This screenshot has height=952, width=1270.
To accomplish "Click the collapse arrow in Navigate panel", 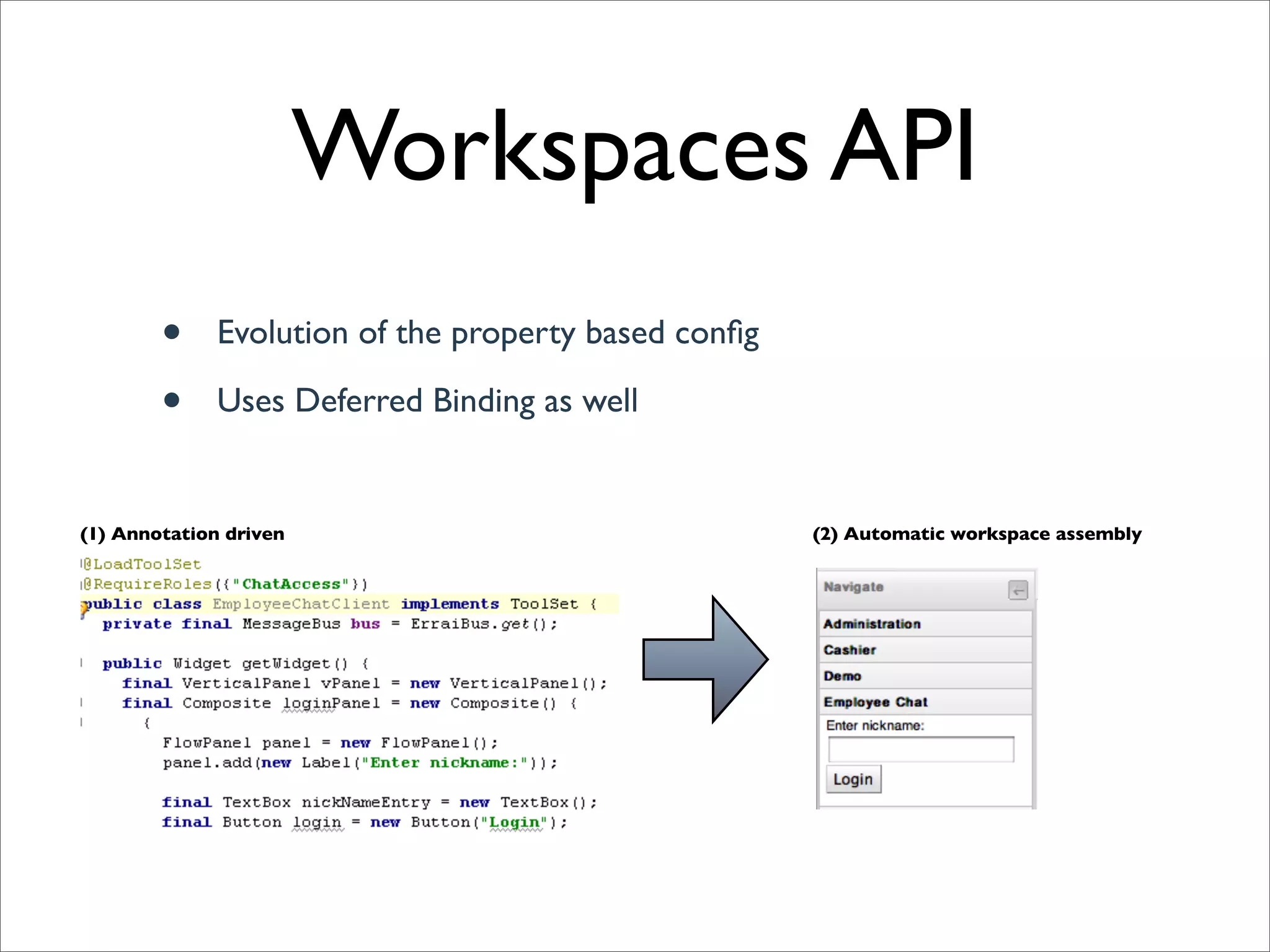I will [1017, 590].
